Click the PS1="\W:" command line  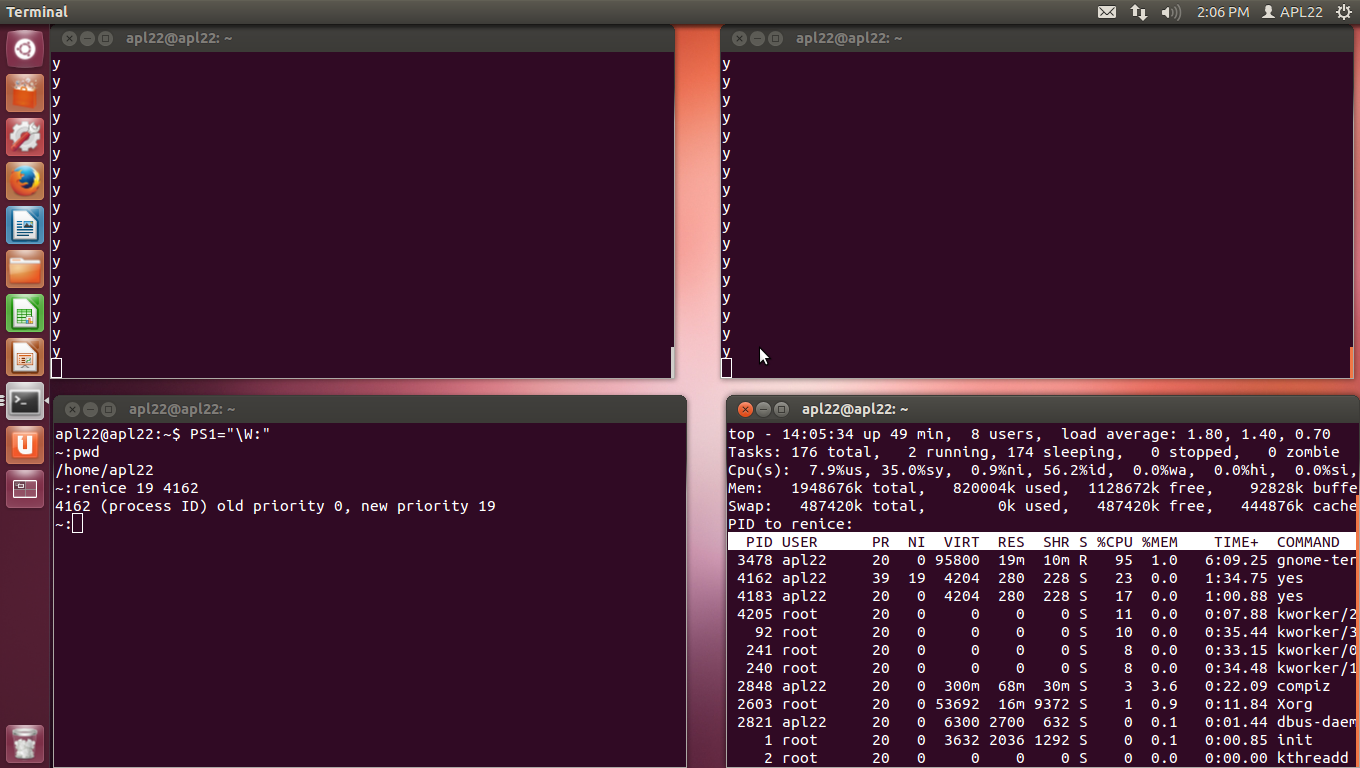pos(163,434)
